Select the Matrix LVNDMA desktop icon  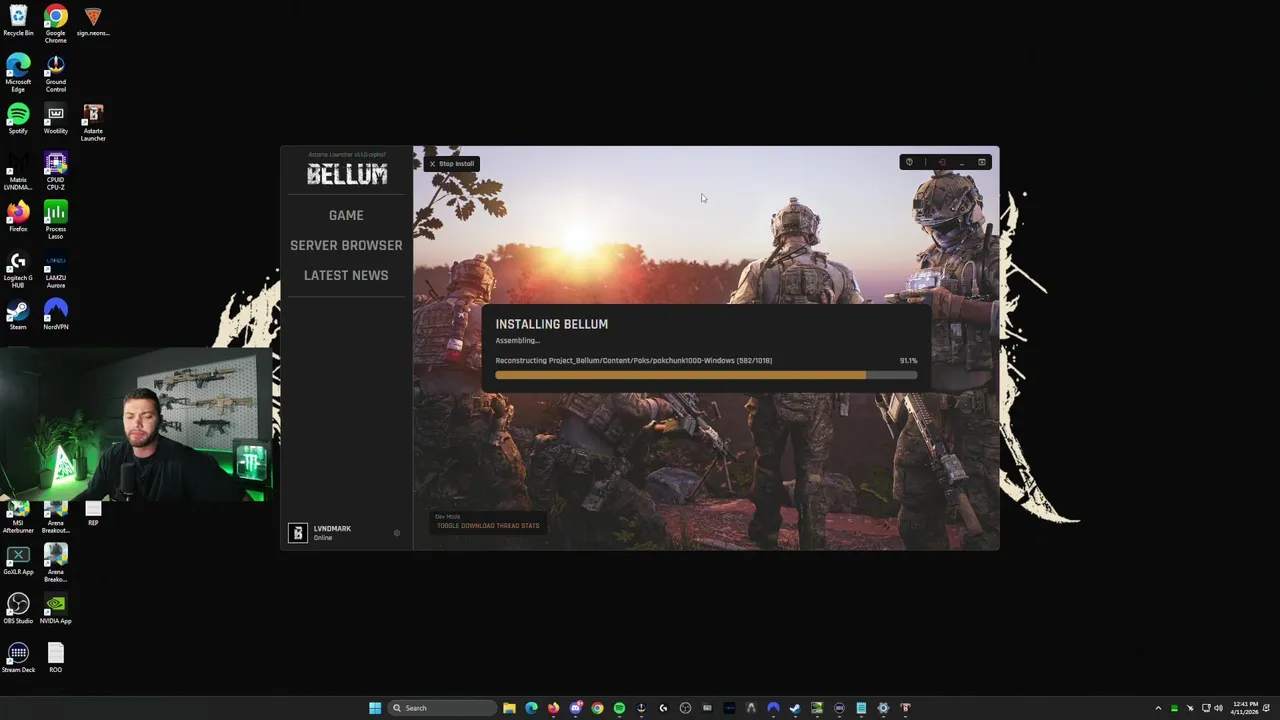(x=18, y=172)
